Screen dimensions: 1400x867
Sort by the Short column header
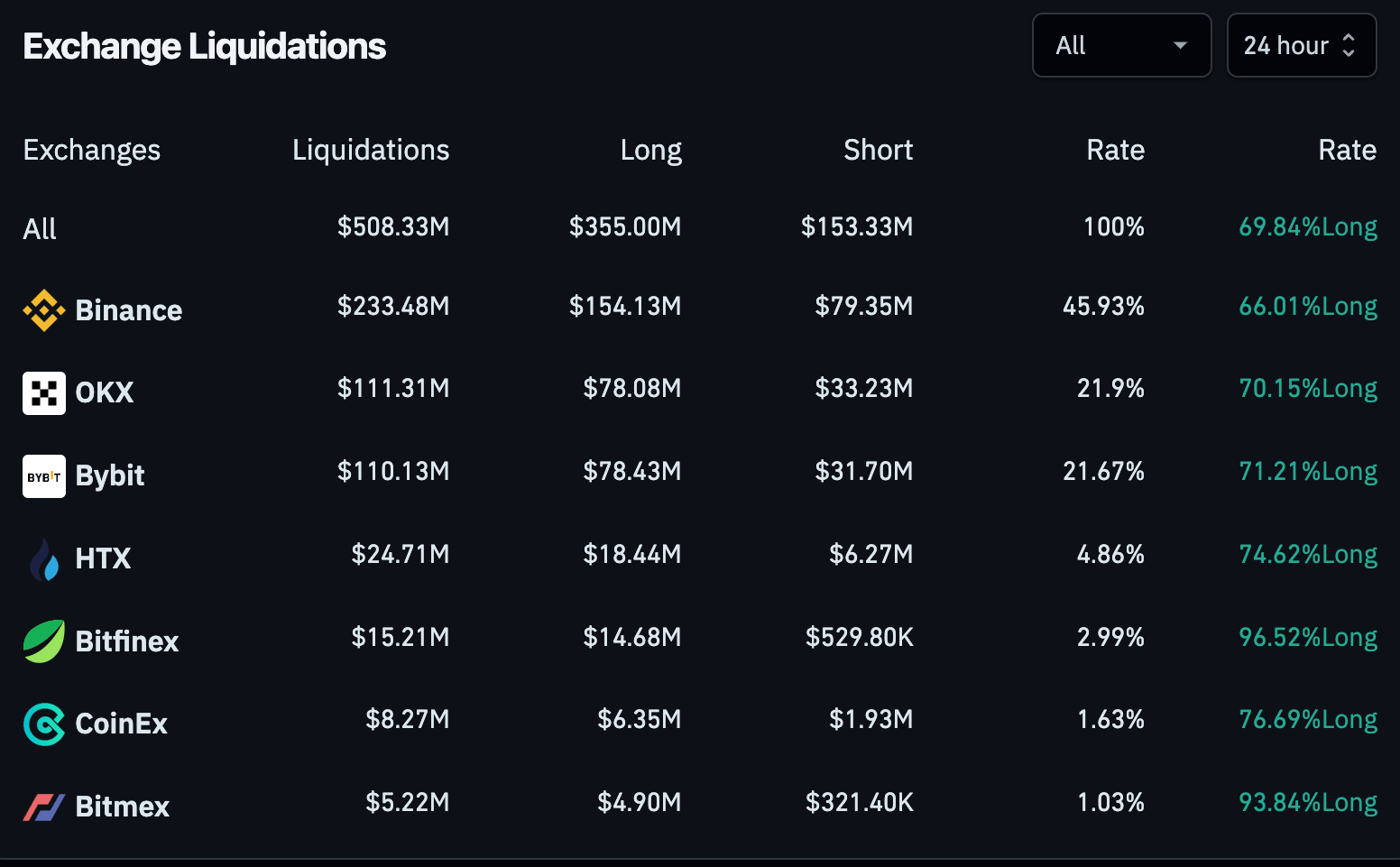pyautogui.click(x=878, y=150)
